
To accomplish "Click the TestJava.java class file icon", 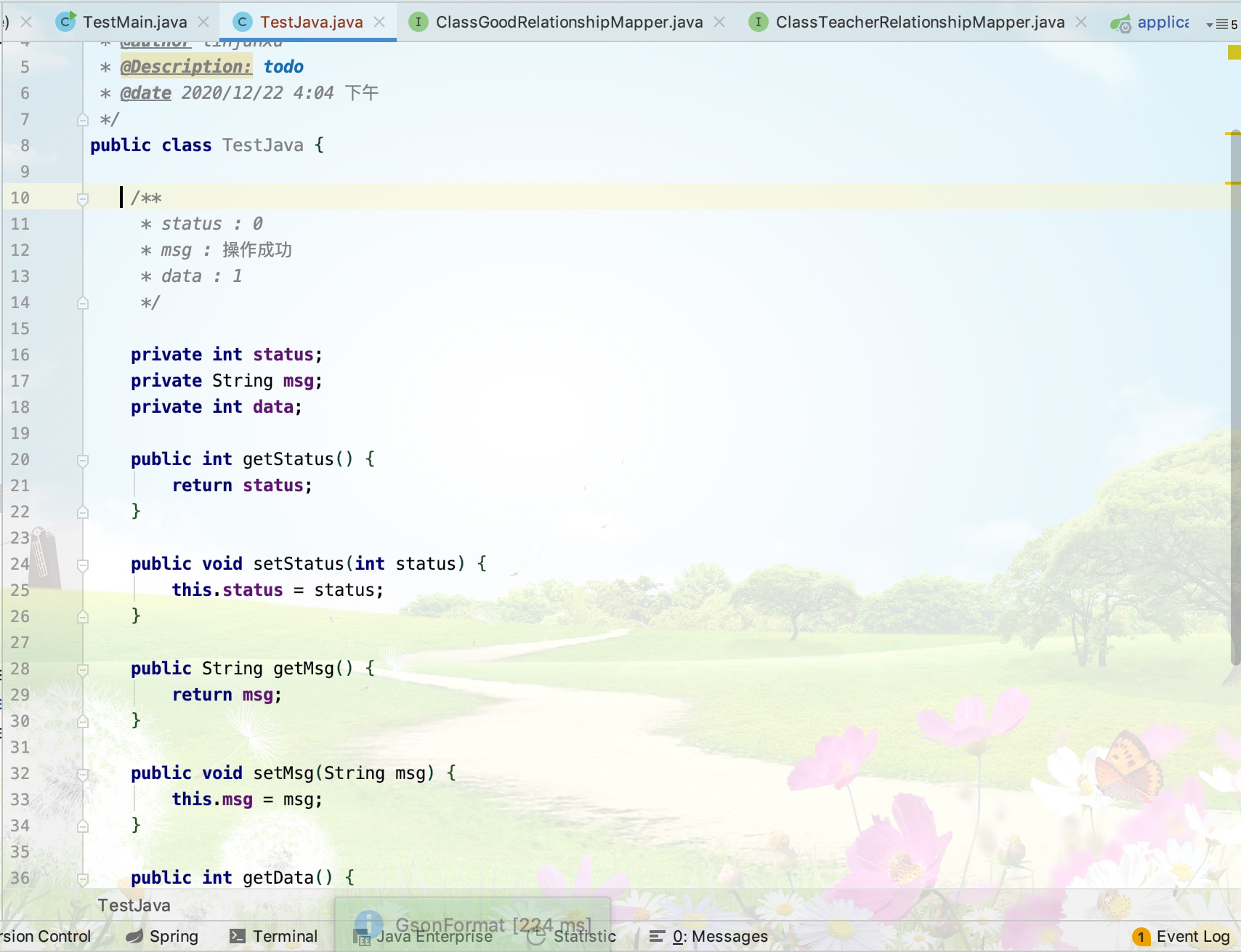I will (243, 23).
